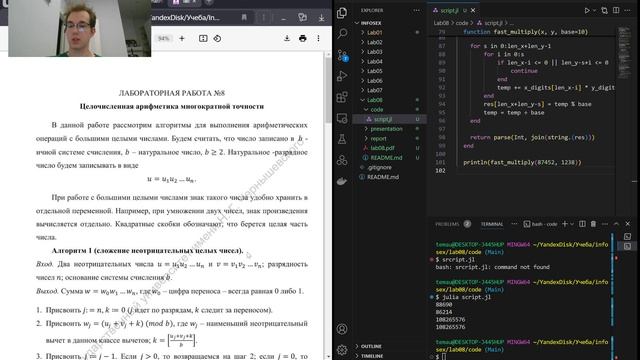This screenshot has width=640, height=360.
Task: Kill the terminal with the trash icon
Action: [593, 224]
